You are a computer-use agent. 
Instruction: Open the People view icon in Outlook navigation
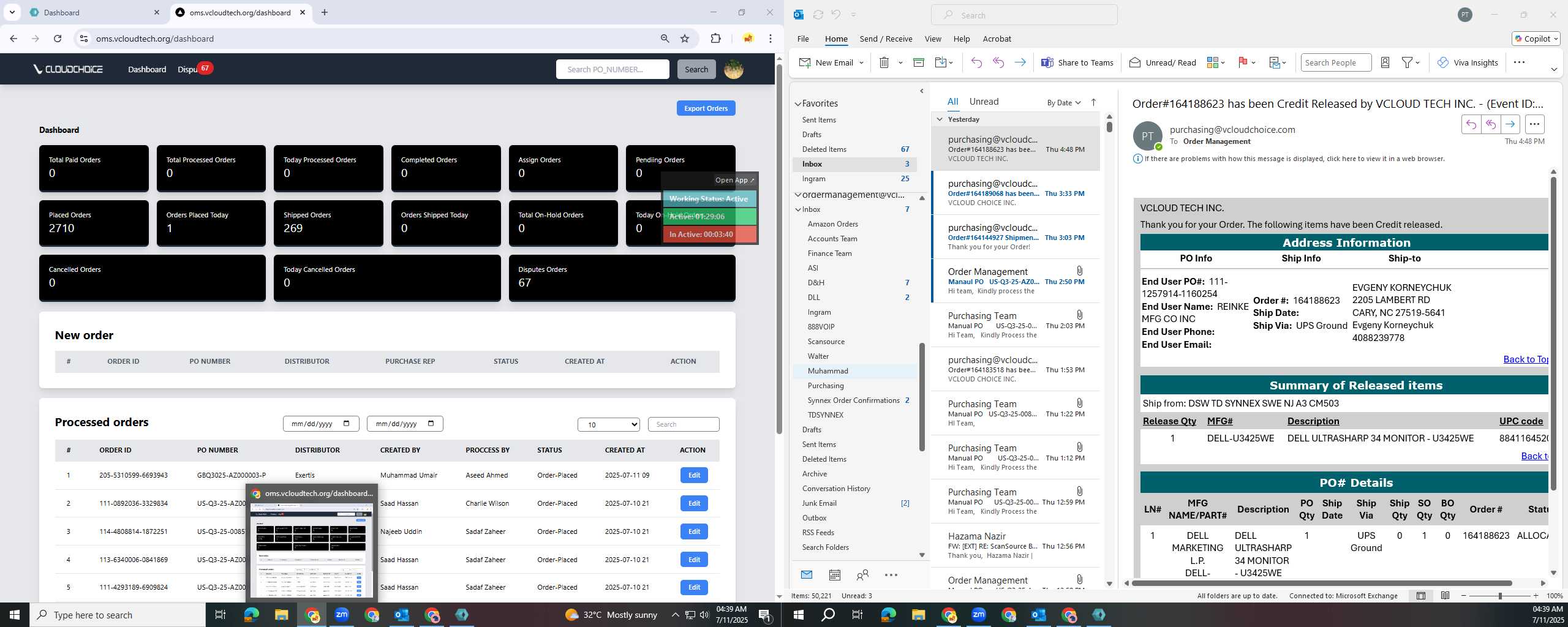click(x=862, y=575)
